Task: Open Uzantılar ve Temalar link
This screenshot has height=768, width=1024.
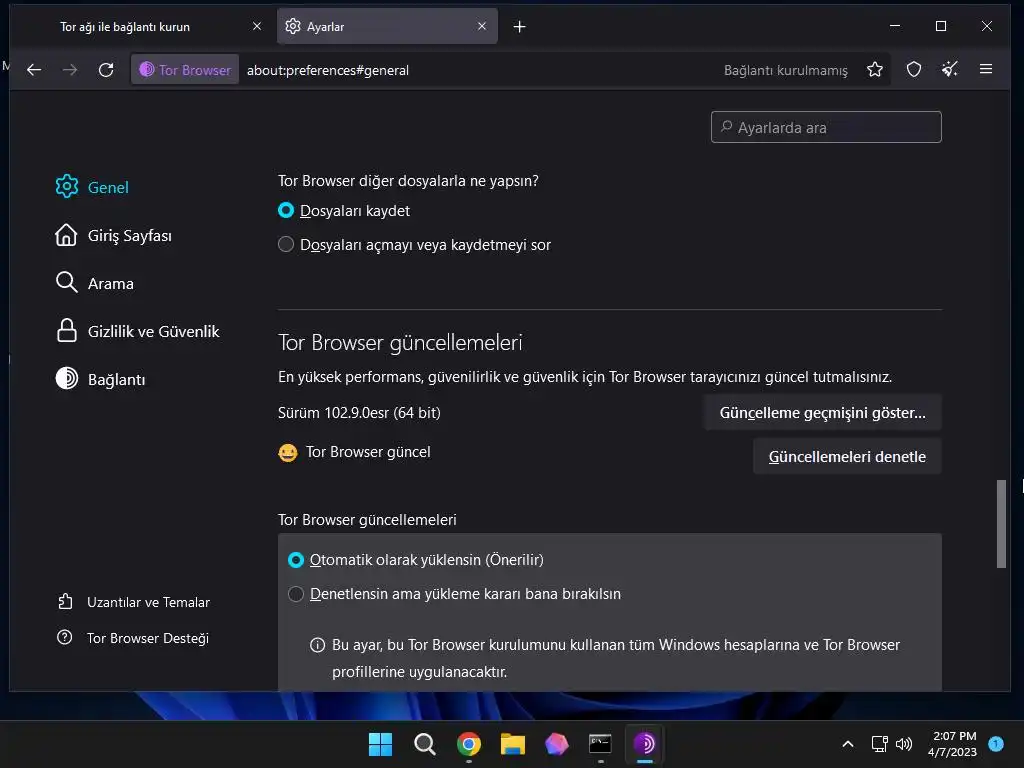Action: (x=133, y=601)
